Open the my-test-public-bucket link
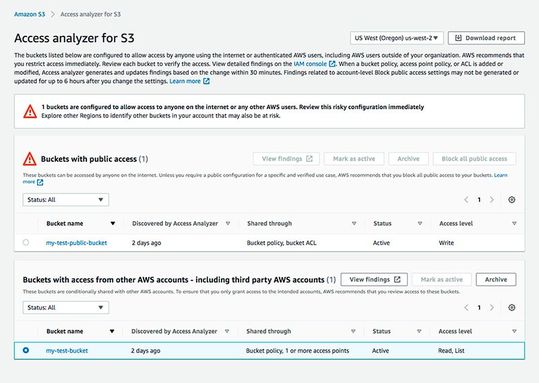The width and height of the screenshot is (539, 383). (76, 243)
